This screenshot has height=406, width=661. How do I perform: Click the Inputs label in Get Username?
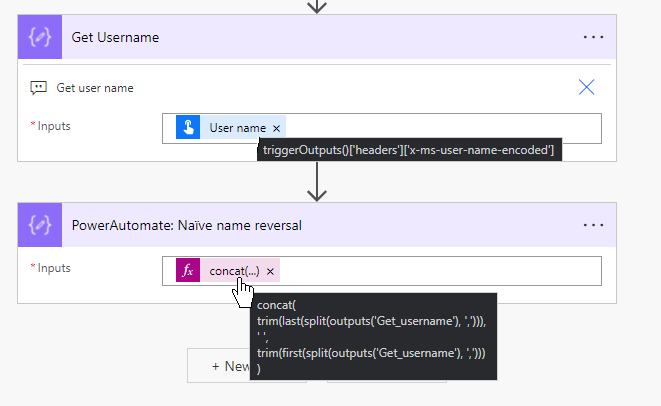click(54, 126)
